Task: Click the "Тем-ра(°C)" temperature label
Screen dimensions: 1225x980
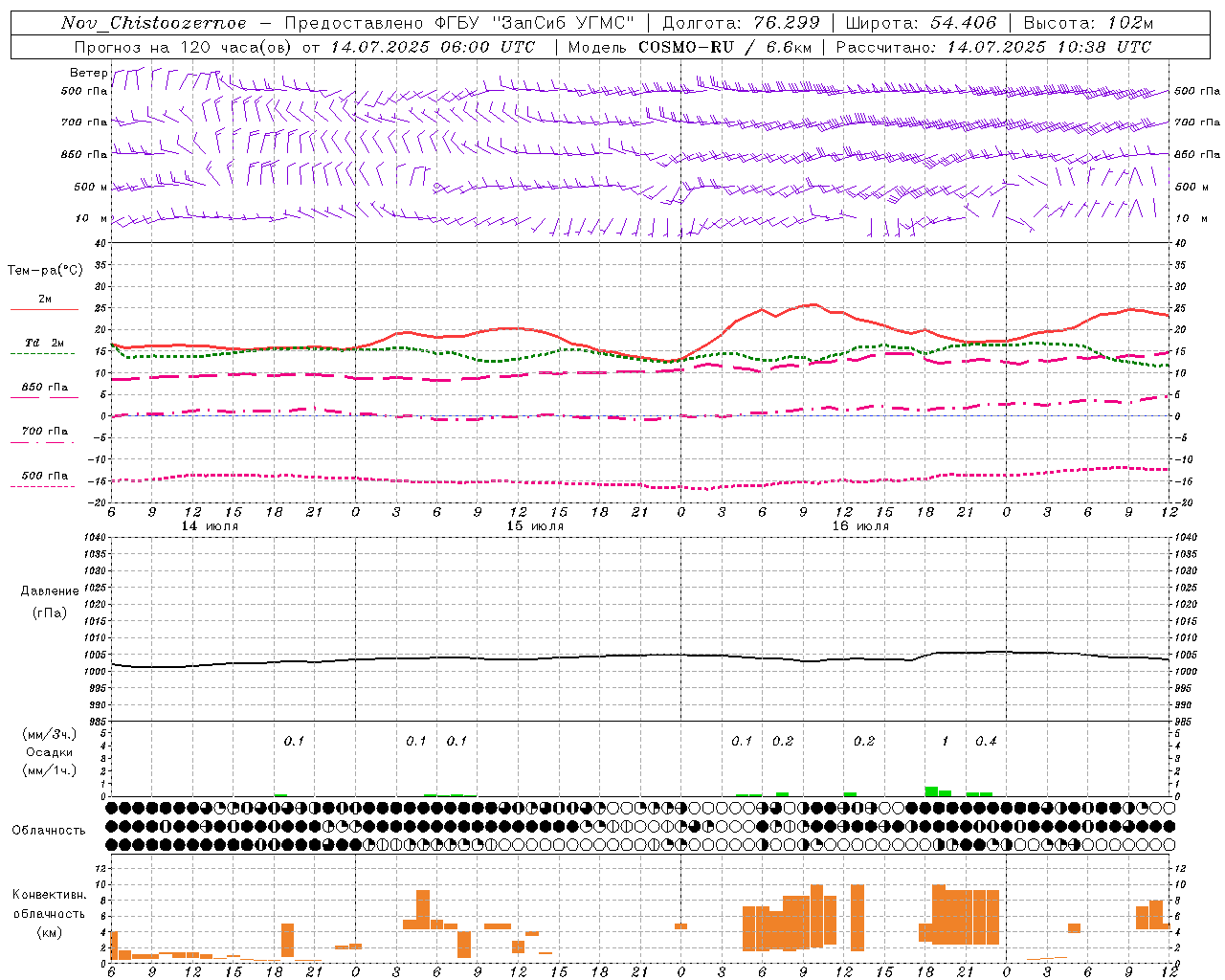Action: pos(45,271)
